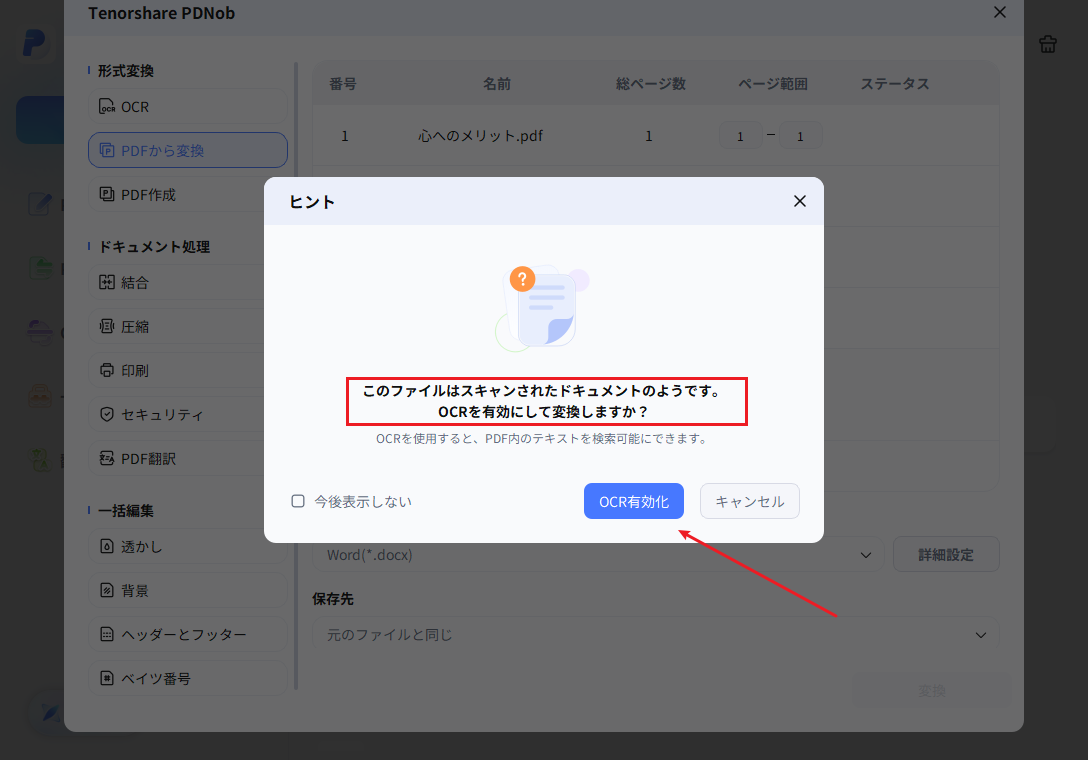Open ヘッダーとフッター option
1088x760 pixels.
pyautogui.click(x=188, y=634)
